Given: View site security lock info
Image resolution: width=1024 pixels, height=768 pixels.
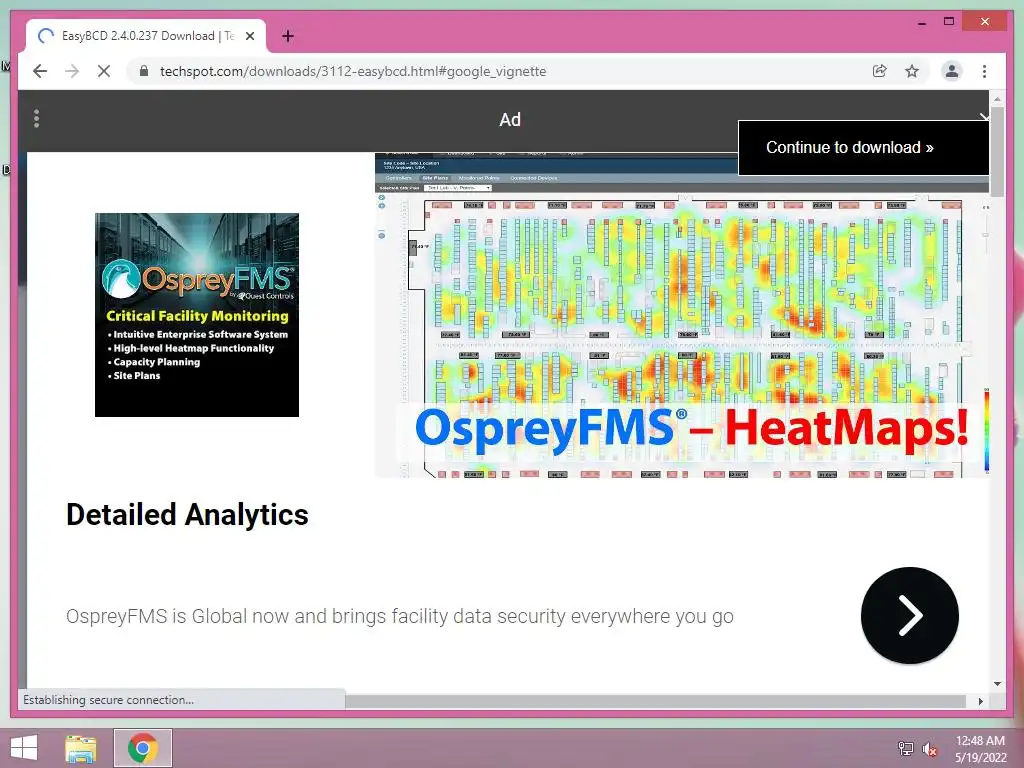Looking at the screenshot, I should [x=144, y=71].
